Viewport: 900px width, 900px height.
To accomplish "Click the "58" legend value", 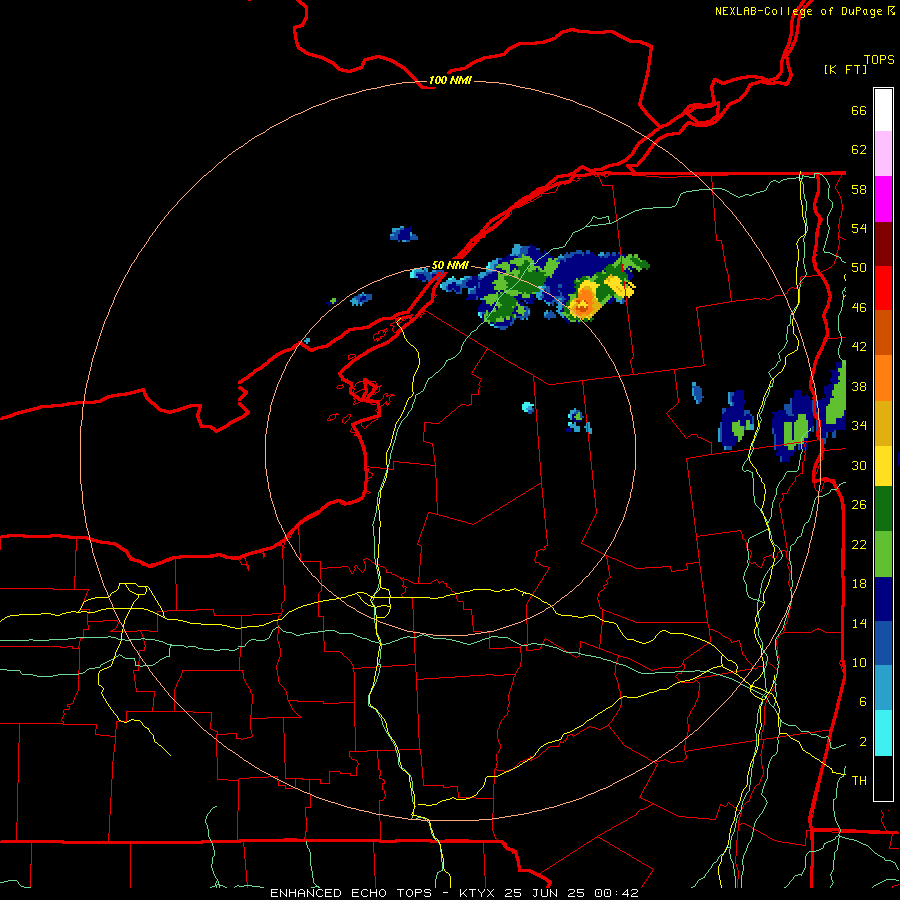I will [859, 189].
